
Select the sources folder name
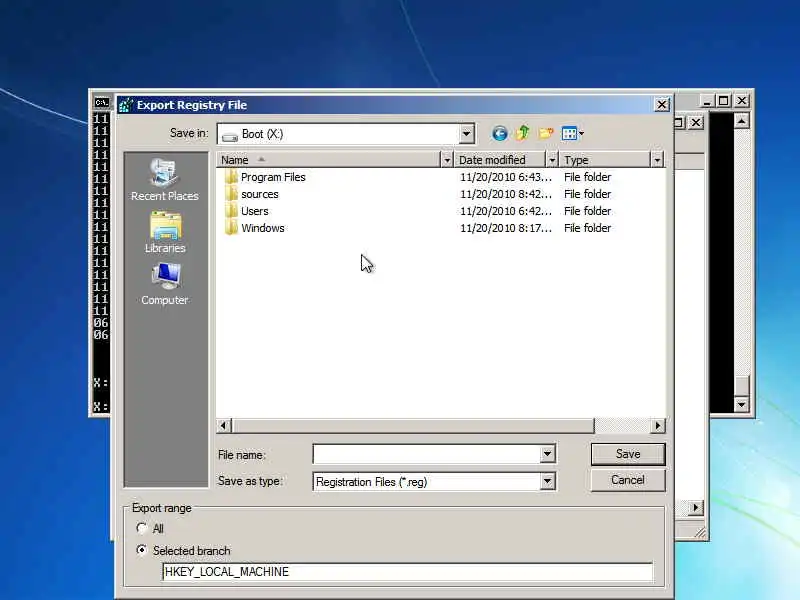click(x=260, y=194)
